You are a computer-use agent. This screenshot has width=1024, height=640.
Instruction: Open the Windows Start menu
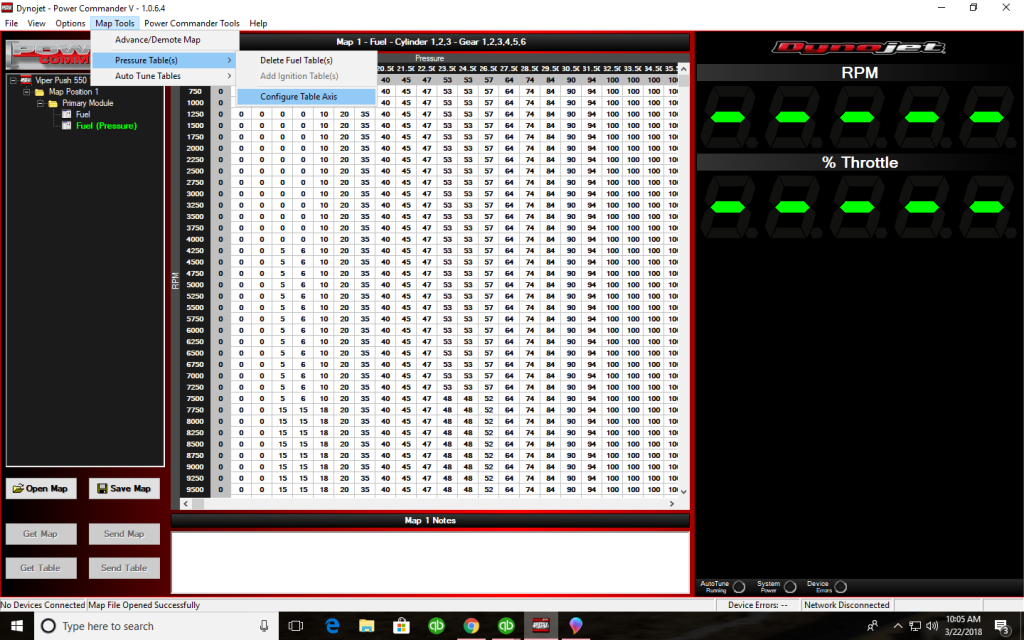tap(16, 626)
